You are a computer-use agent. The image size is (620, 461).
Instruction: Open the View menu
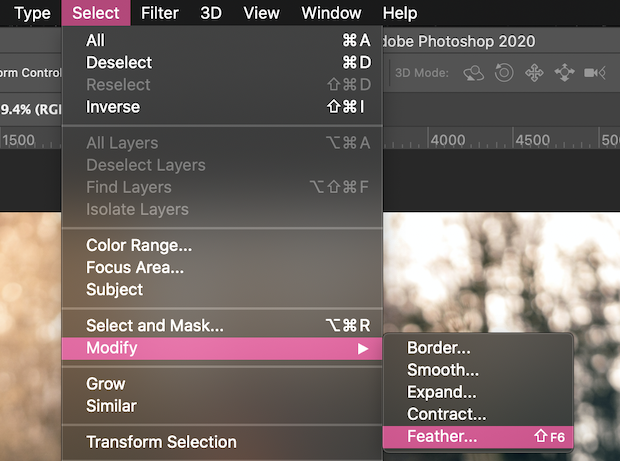click(x=261, y=13)
